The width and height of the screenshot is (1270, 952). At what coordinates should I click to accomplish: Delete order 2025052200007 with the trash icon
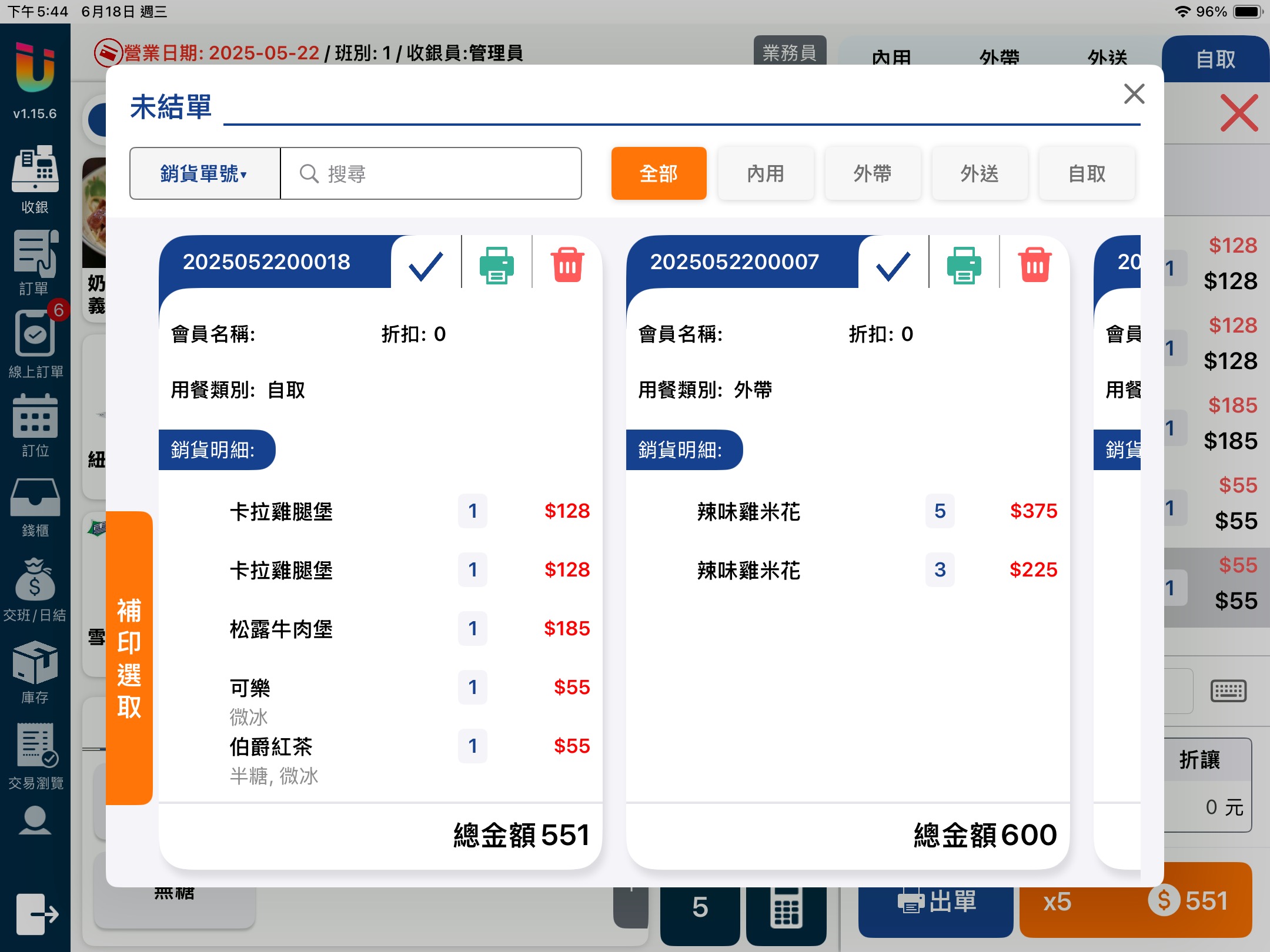pyautogui.click(x=1035, y=264)
